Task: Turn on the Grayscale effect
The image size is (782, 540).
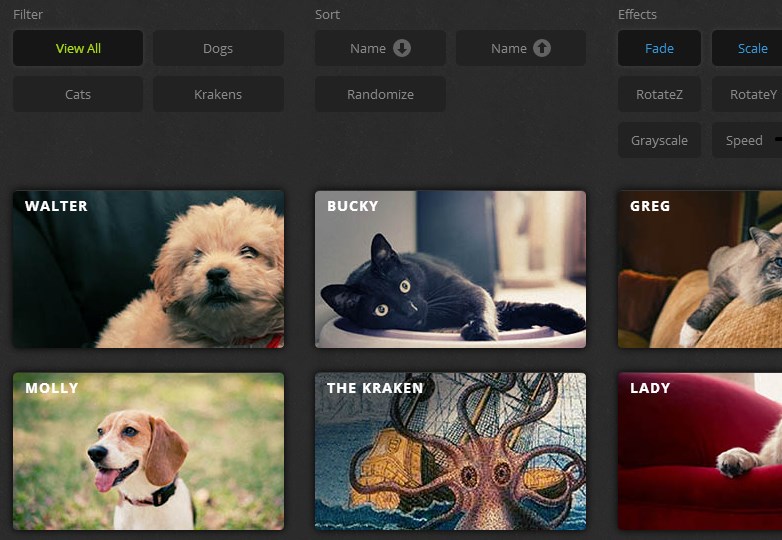Action: click(x=659, y=141)
